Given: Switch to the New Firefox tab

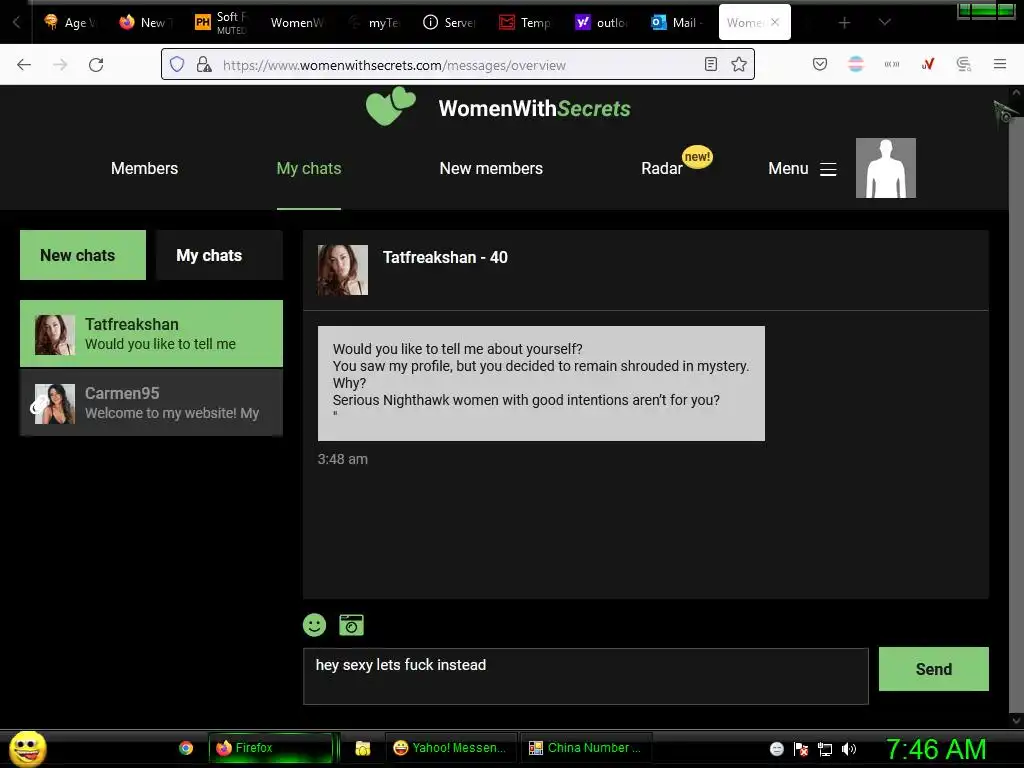Looking at the screenshot, I should 145,23.
